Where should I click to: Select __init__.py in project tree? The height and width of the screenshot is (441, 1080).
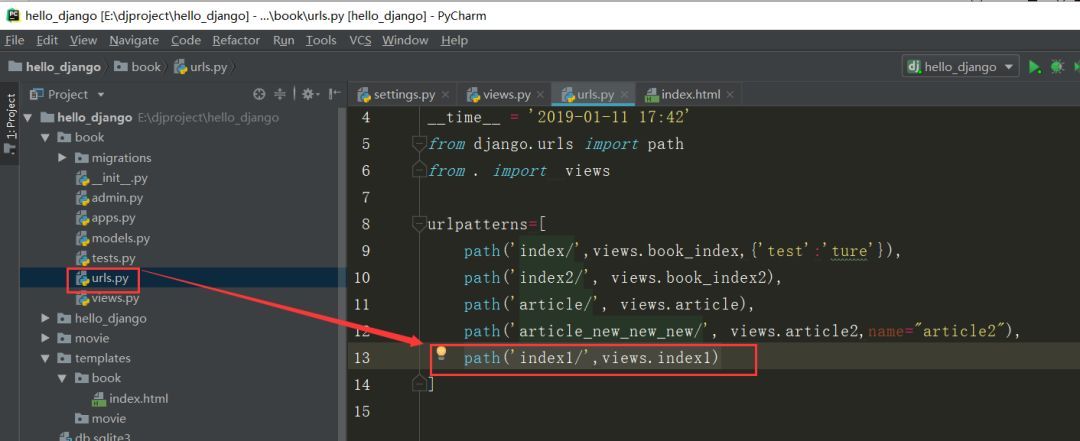(112, 178)
